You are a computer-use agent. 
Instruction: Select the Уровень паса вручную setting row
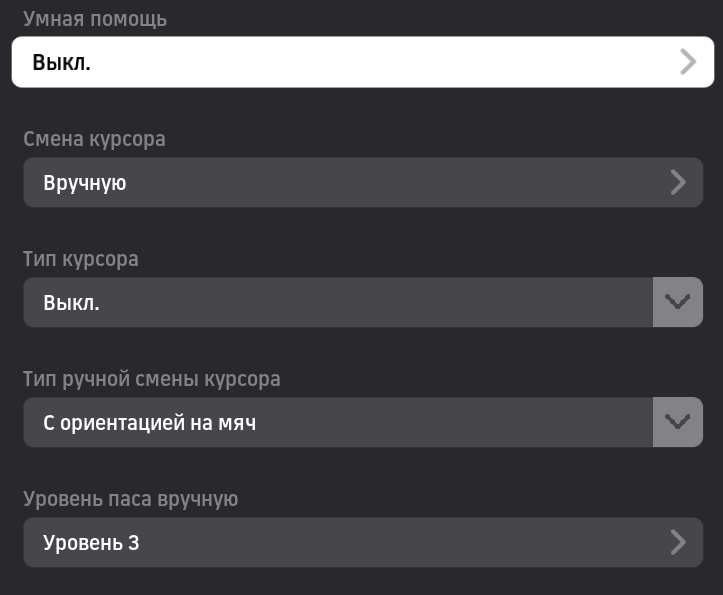(x=362, y=542)
